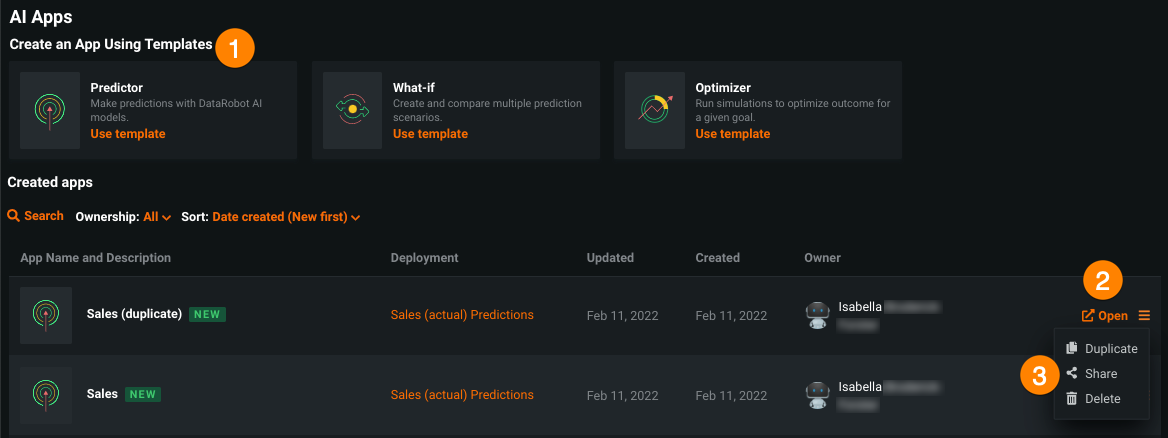
Task: Click the Sales app name
Action: pos(102,394)
